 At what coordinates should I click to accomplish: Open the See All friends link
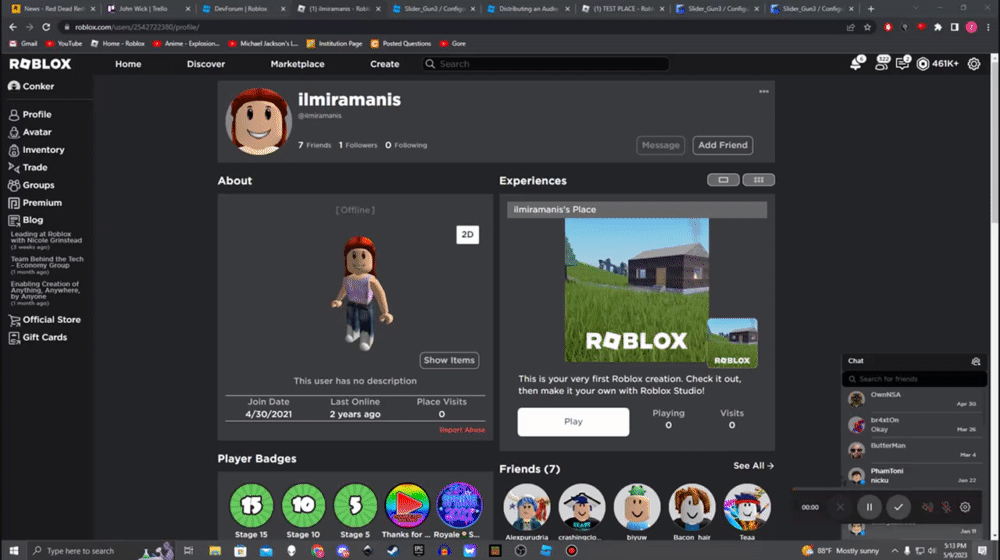pyautogui.click(x=753, y=466)
